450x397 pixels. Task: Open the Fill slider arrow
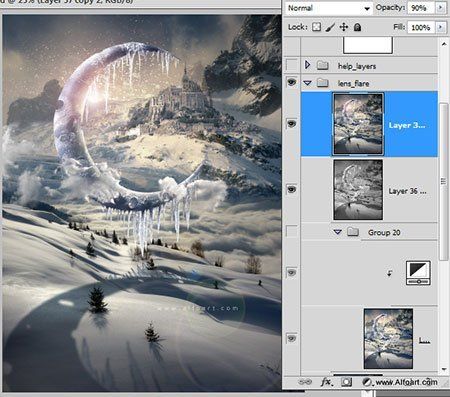440,27
